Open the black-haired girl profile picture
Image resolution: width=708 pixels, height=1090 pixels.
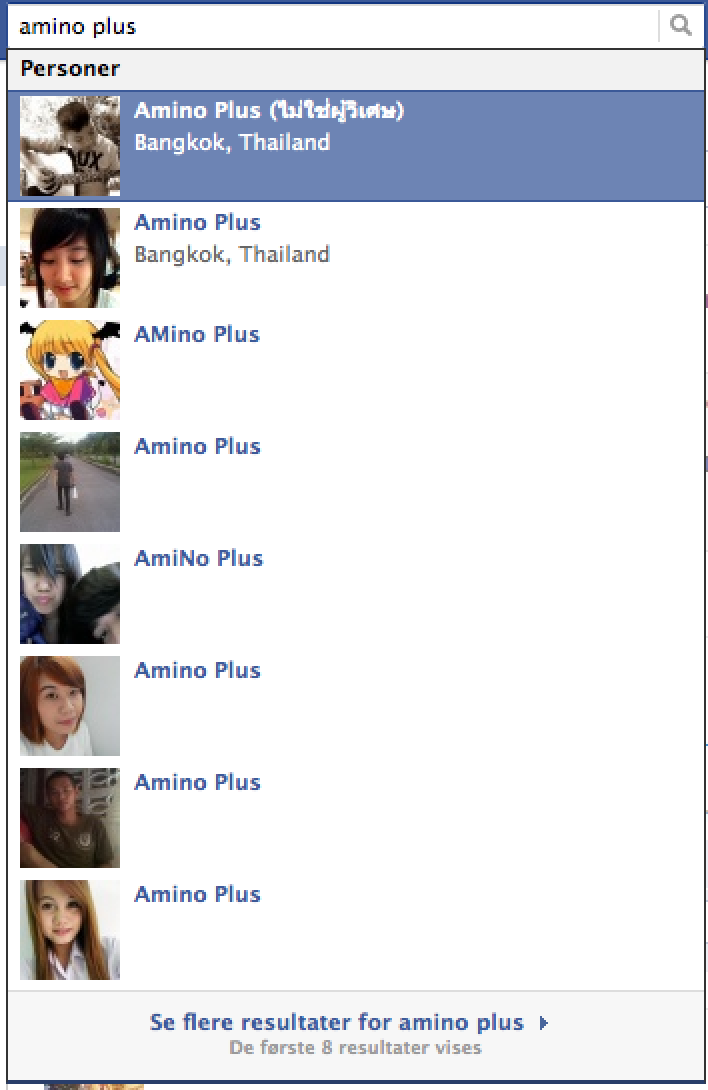pos(70,258)
